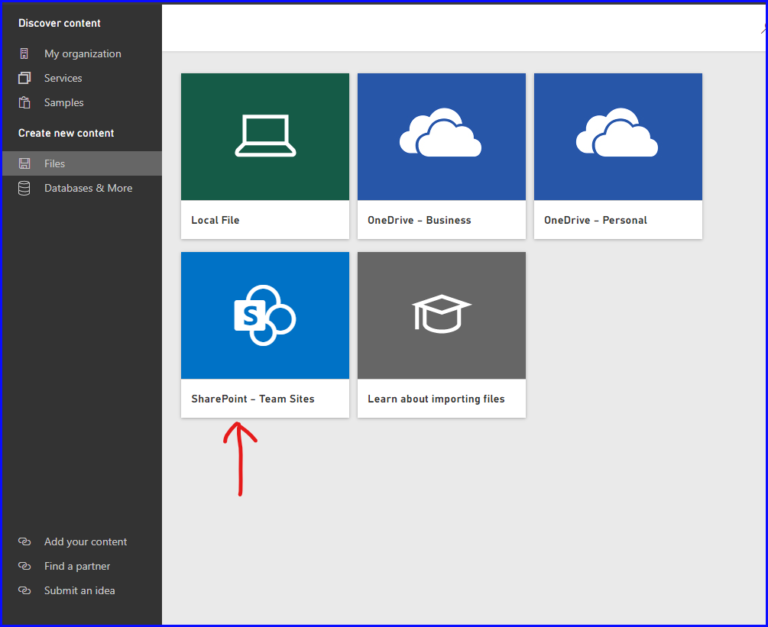Viewport: 768px width, 627px height.
Task: Open My organization in the sidebar
Action: tap(82, 54)
